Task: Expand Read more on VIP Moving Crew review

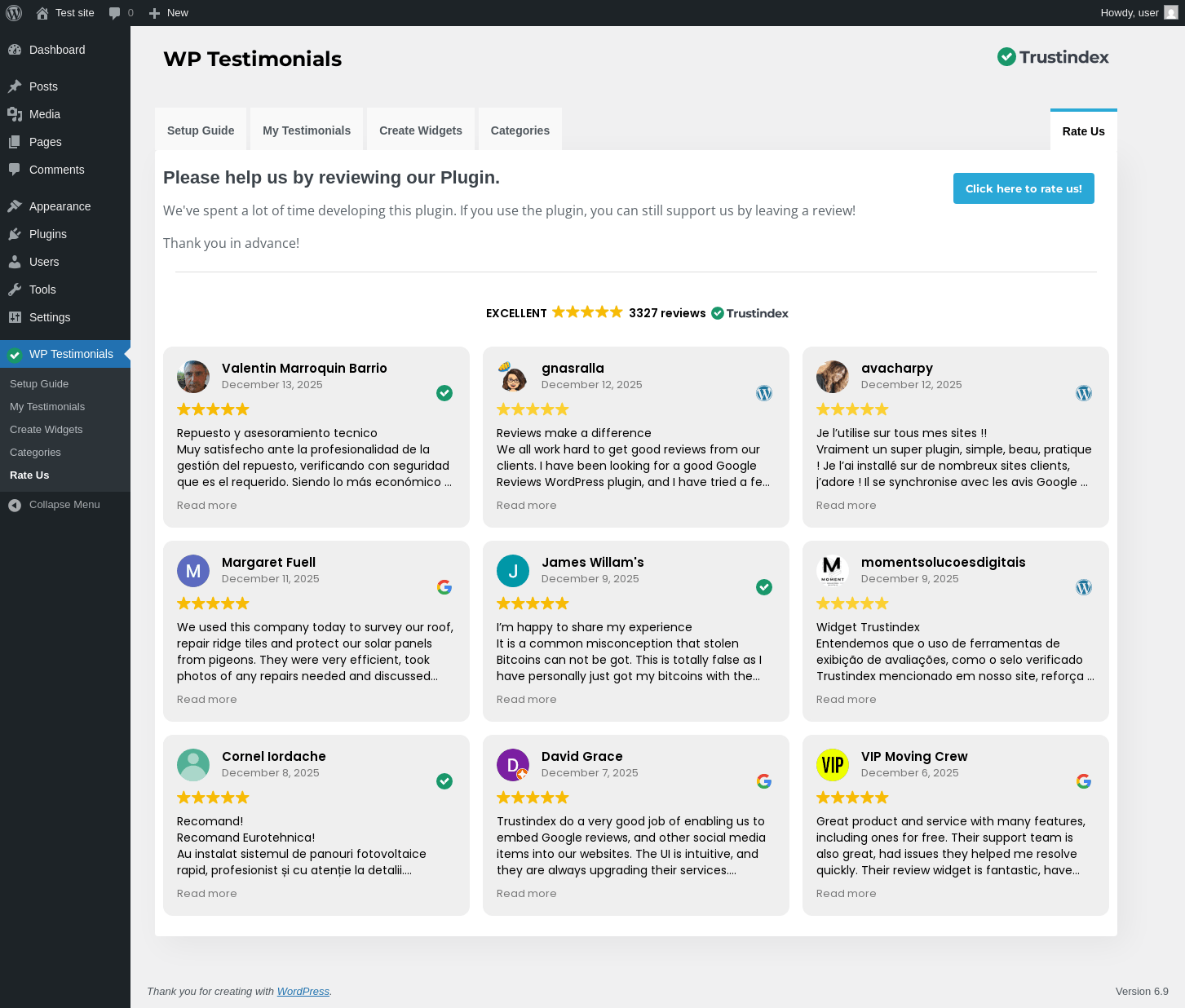Action: point(847,894)
